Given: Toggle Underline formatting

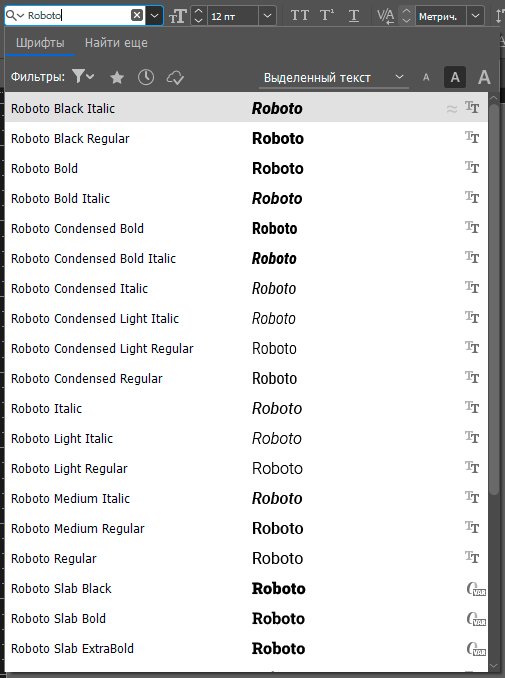Looking at the screenshot, I should pyautogui.click(x=354, y=16).
